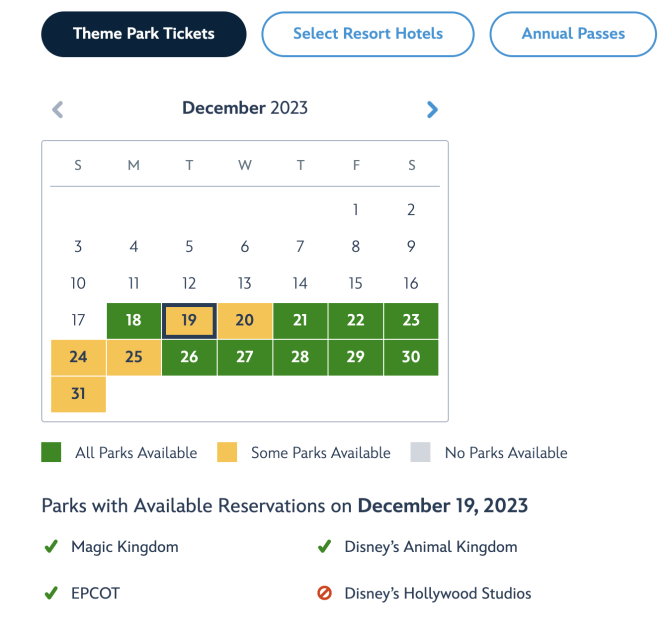
Task: Select December 20 on the calendar
Action: click(245, 321)
